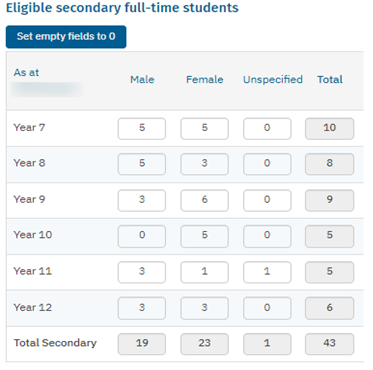373x370 pixels.
Task: Select the Year 10 Unspecified input field
Action: 267,236
